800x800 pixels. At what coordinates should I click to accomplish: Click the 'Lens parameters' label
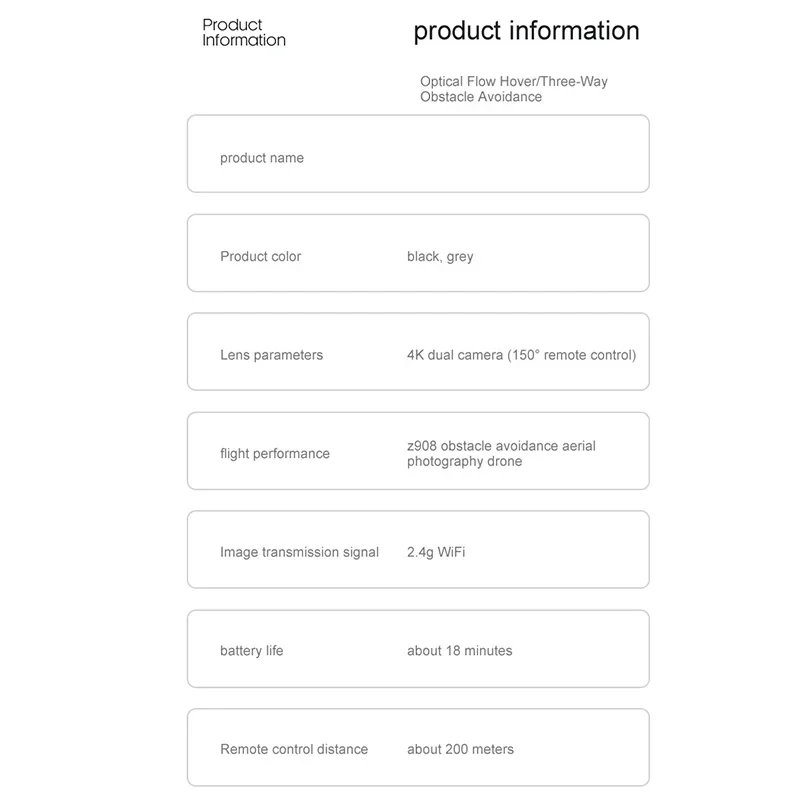click(x=271, y=355)
